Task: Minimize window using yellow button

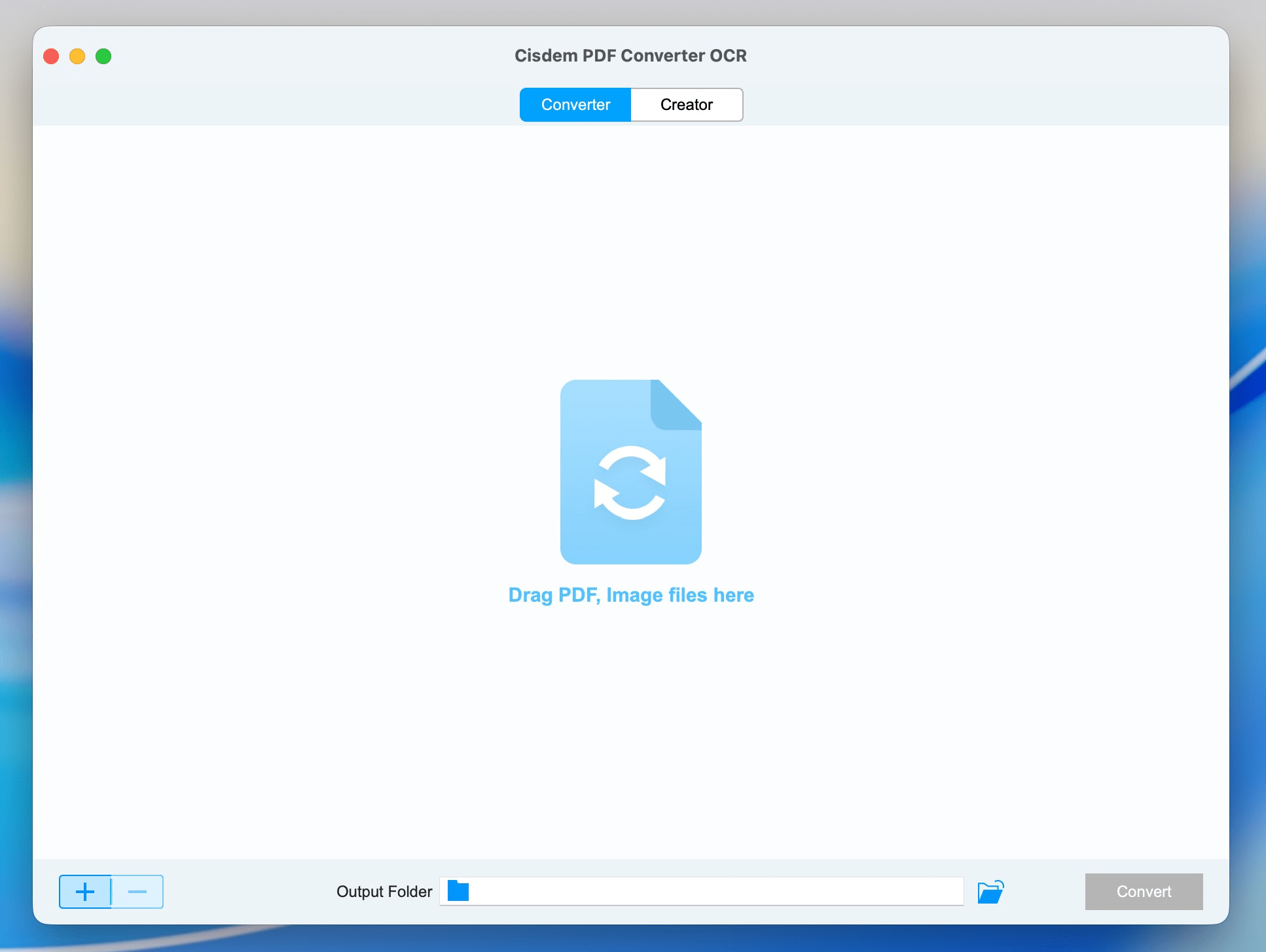Action: [x=77, y=56]
